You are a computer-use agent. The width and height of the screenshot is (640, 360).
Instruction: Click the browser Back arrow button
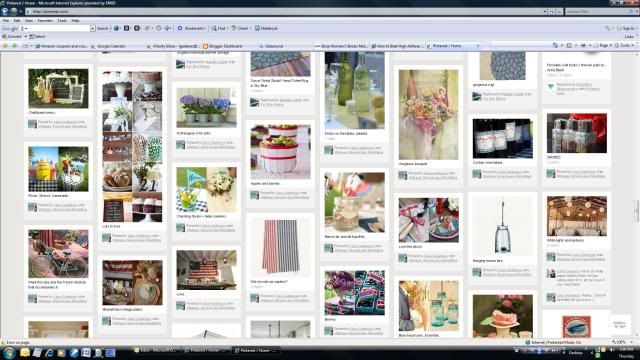coord(5,11)
